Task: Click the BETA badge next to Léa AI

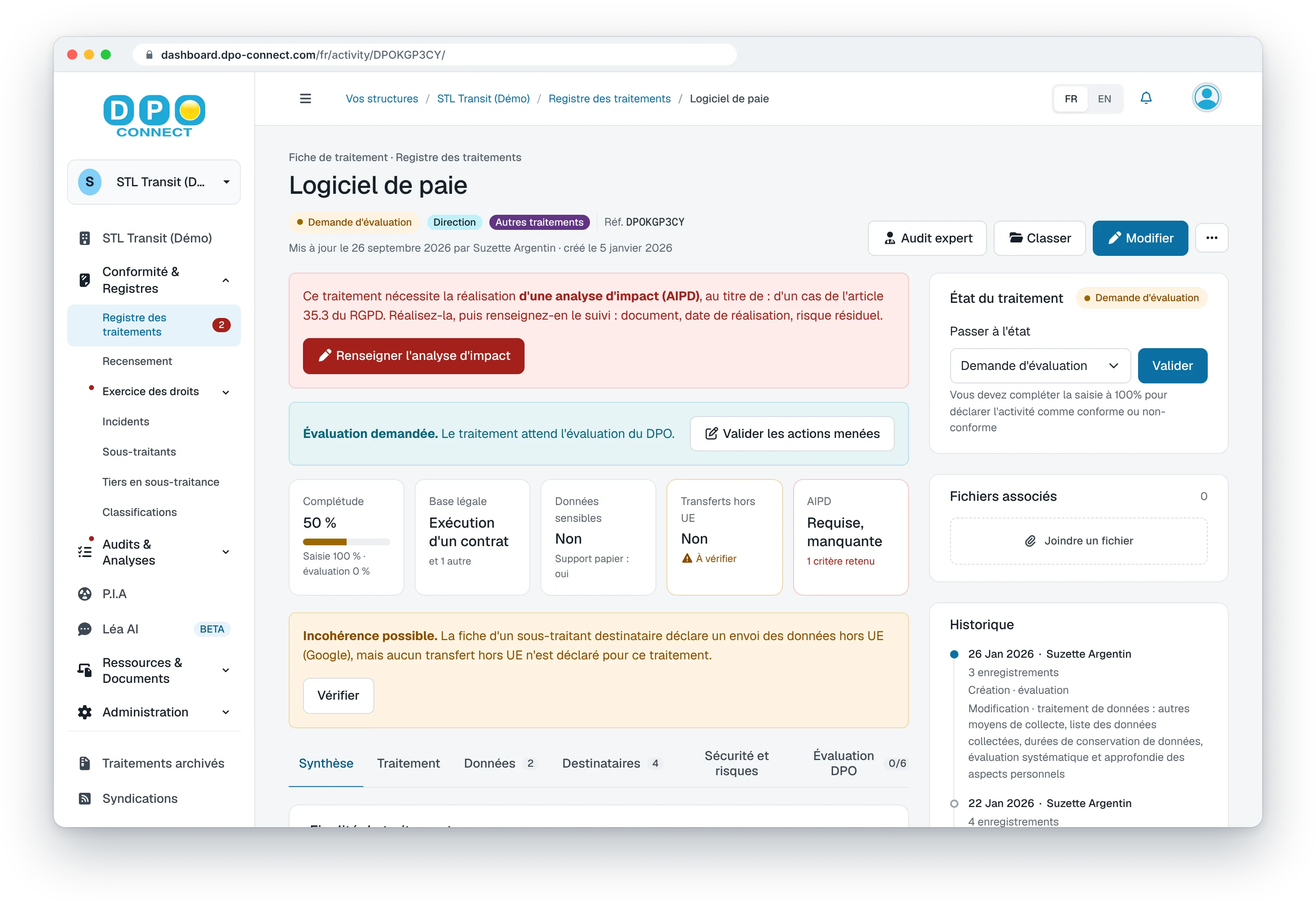Action: click(x=212, y=629)
